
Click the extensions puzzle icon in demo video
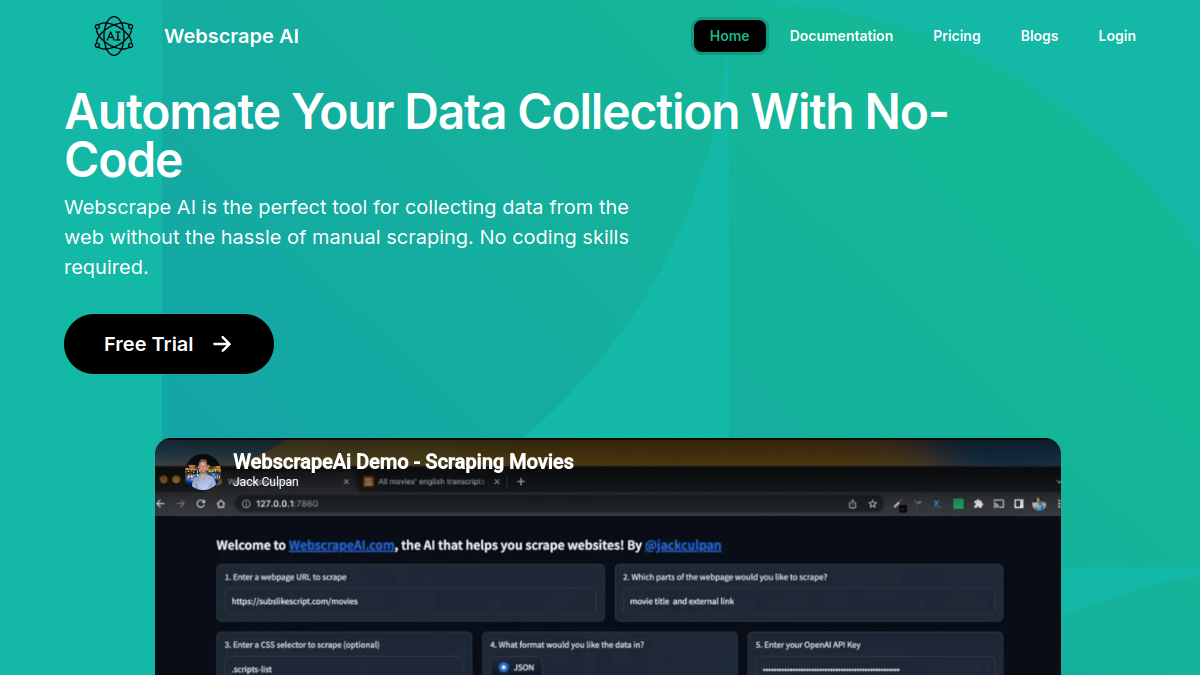point(979,504)
